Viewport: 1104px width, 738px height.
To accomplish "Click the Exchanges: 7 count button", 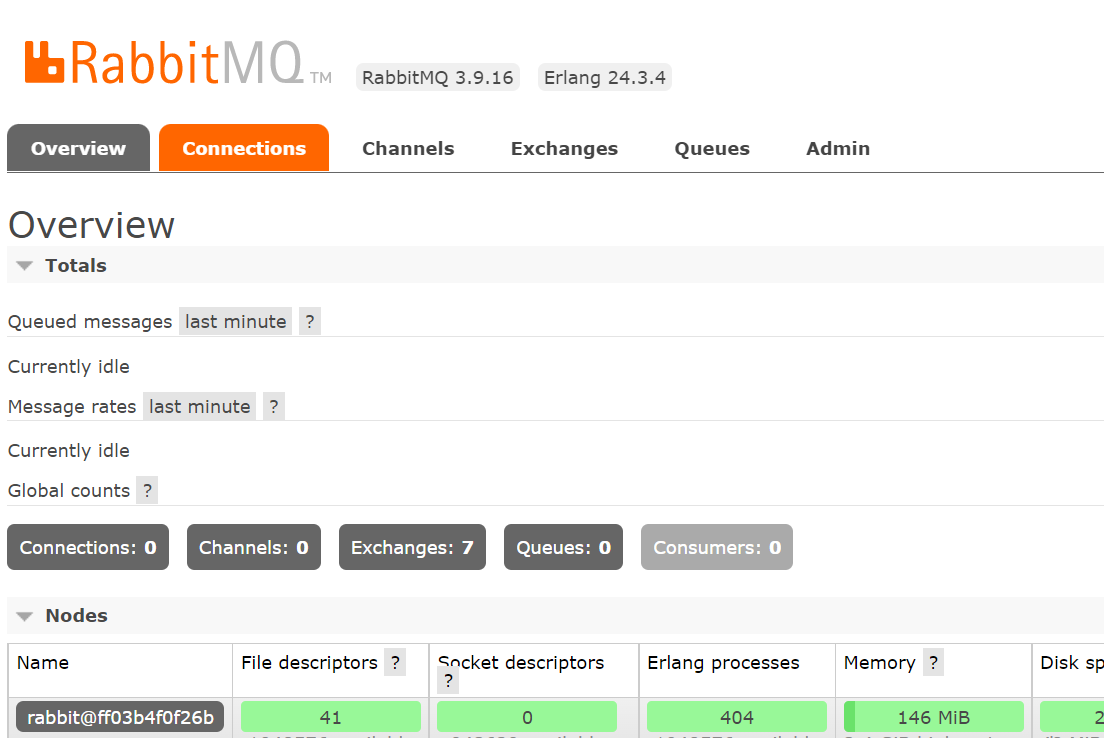I will (412, 547).
